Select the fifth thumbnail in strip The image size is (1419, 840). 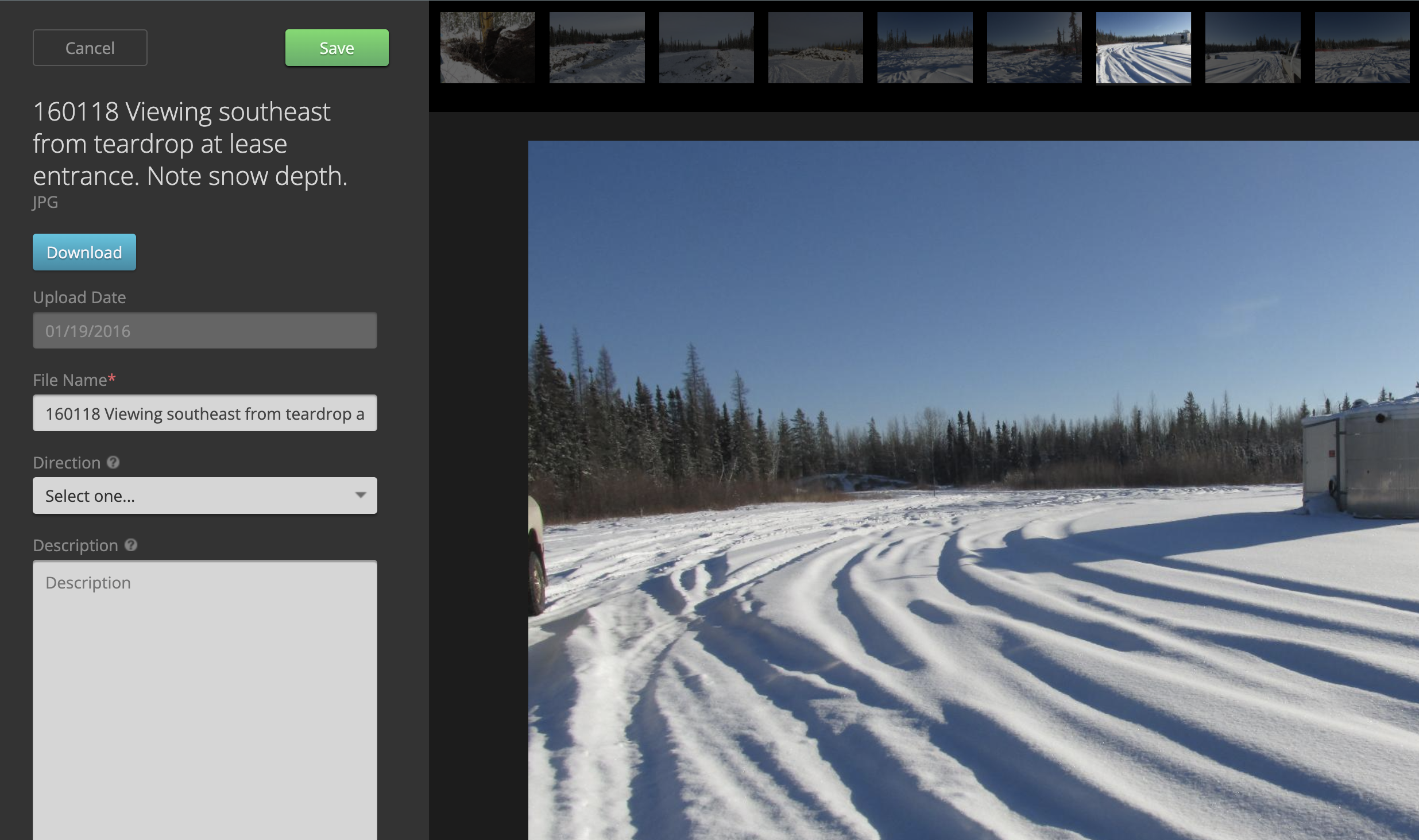point(925,48)
